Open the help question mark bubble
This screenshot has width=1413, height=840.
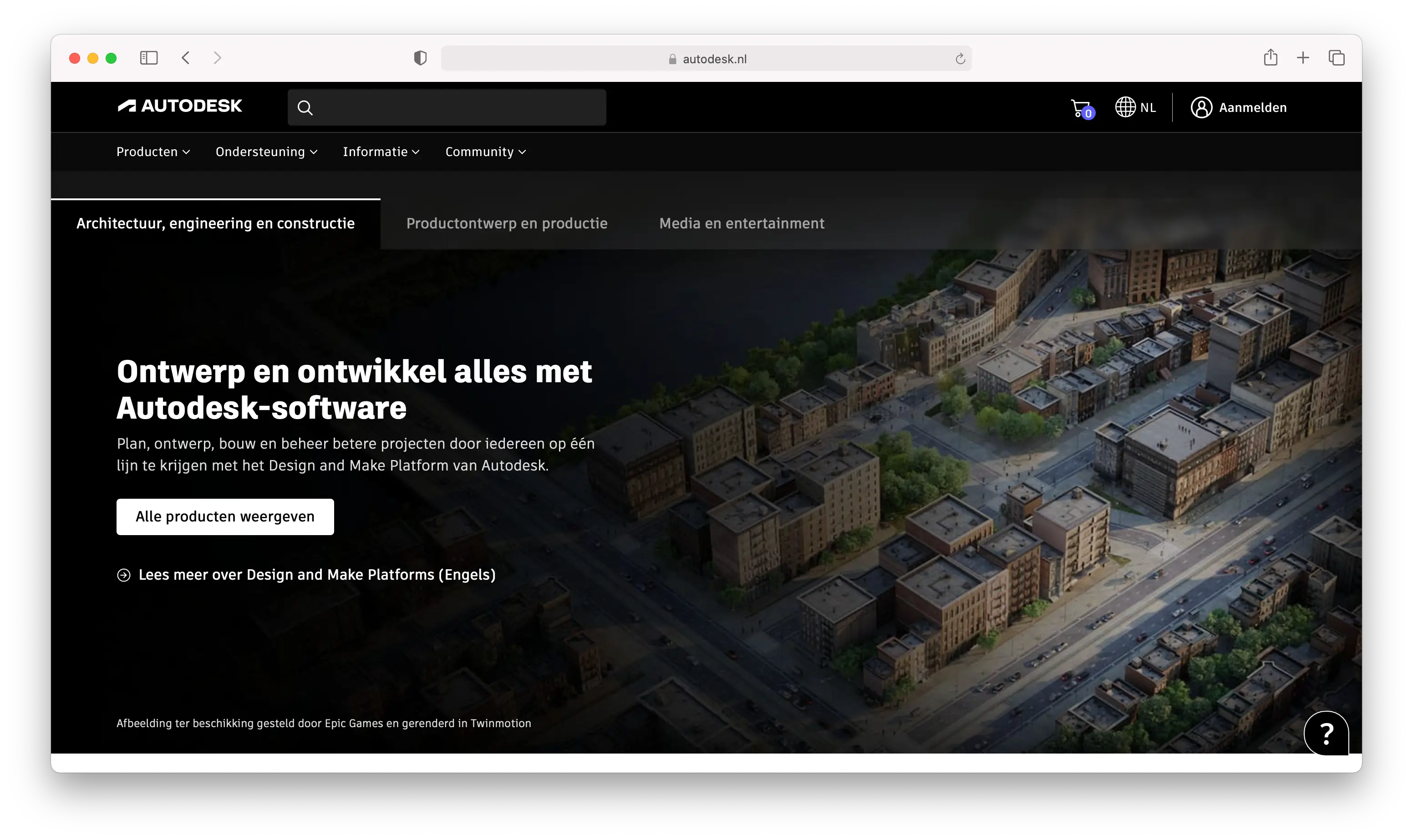point(1327,734)
